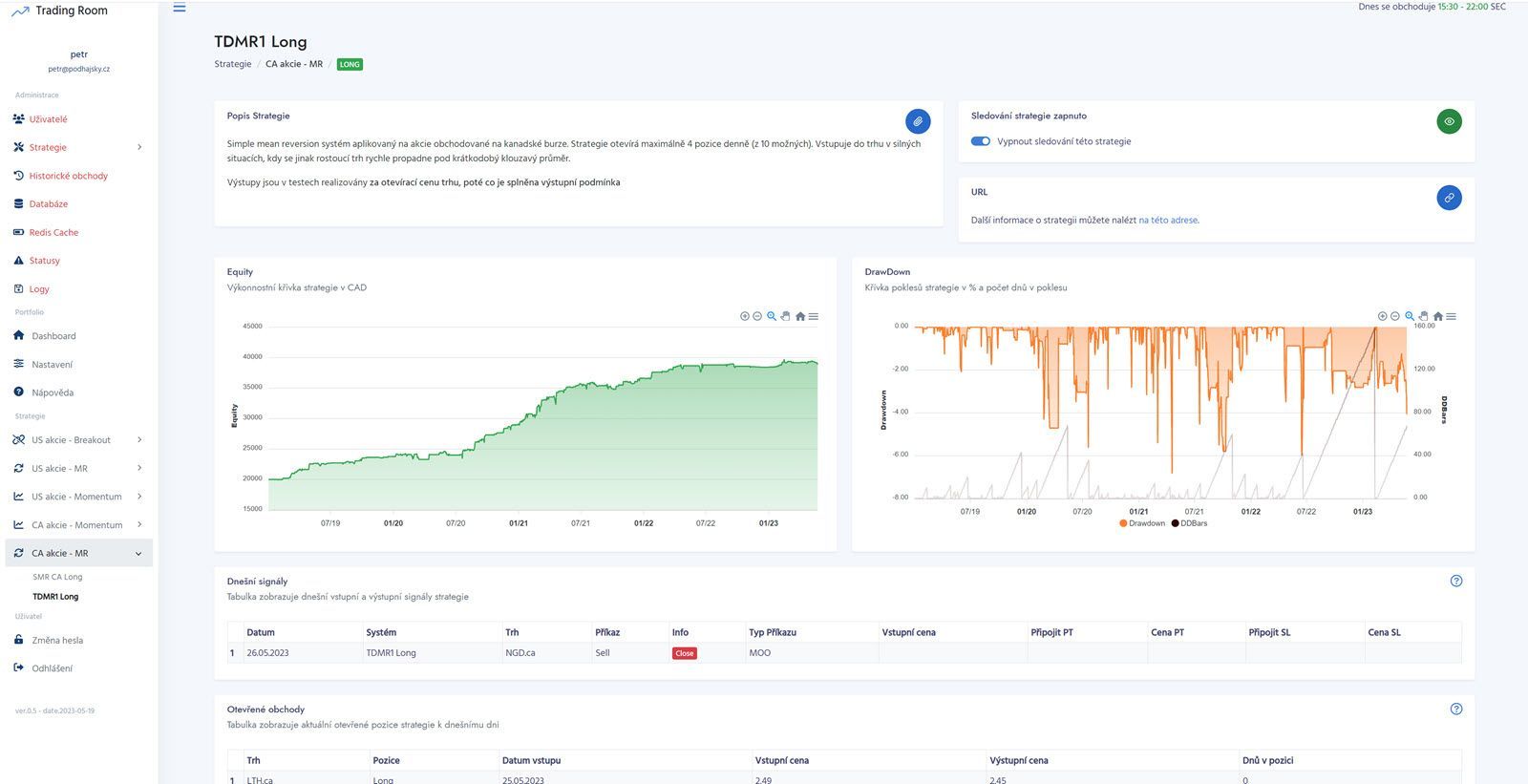Screen dimensions: 1528x784
Task: Expand the Strategie admin submenu
Action: 76,147
